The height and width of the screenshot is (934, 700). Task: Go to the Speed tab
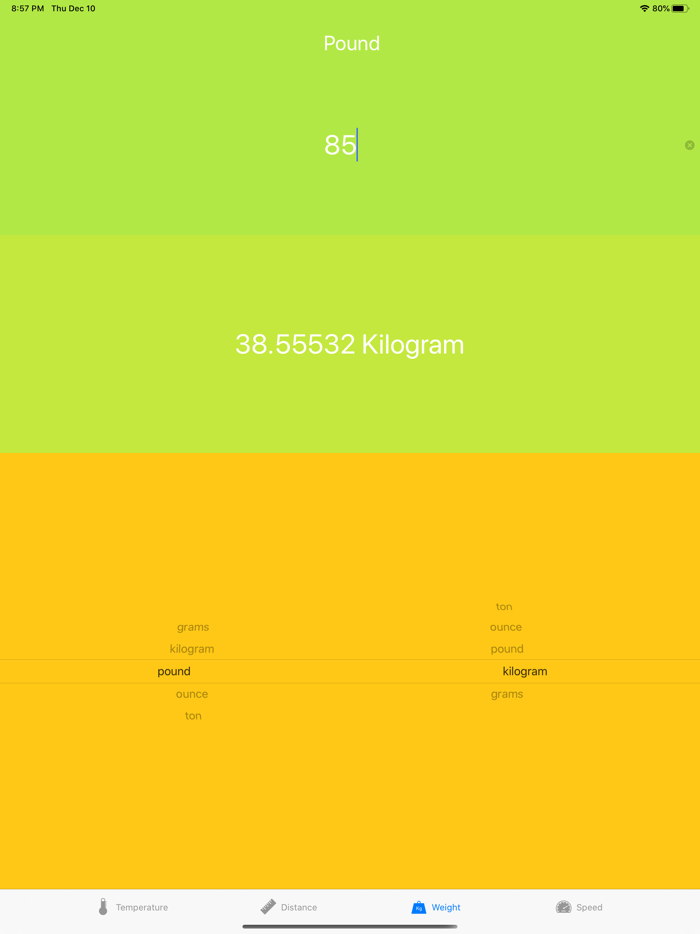point(579,907)
